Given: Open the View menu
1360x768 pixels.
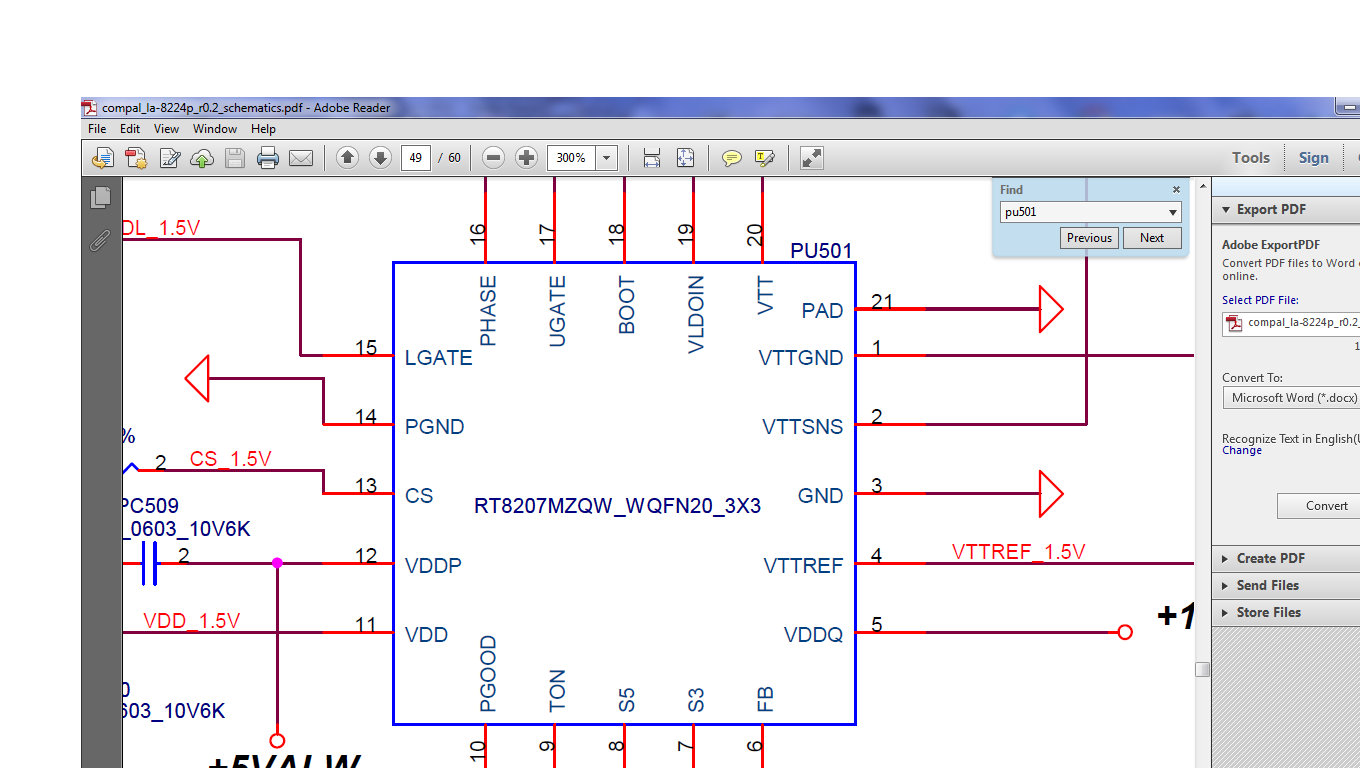Looking at the screenshot, I should (x=166, y=129).
